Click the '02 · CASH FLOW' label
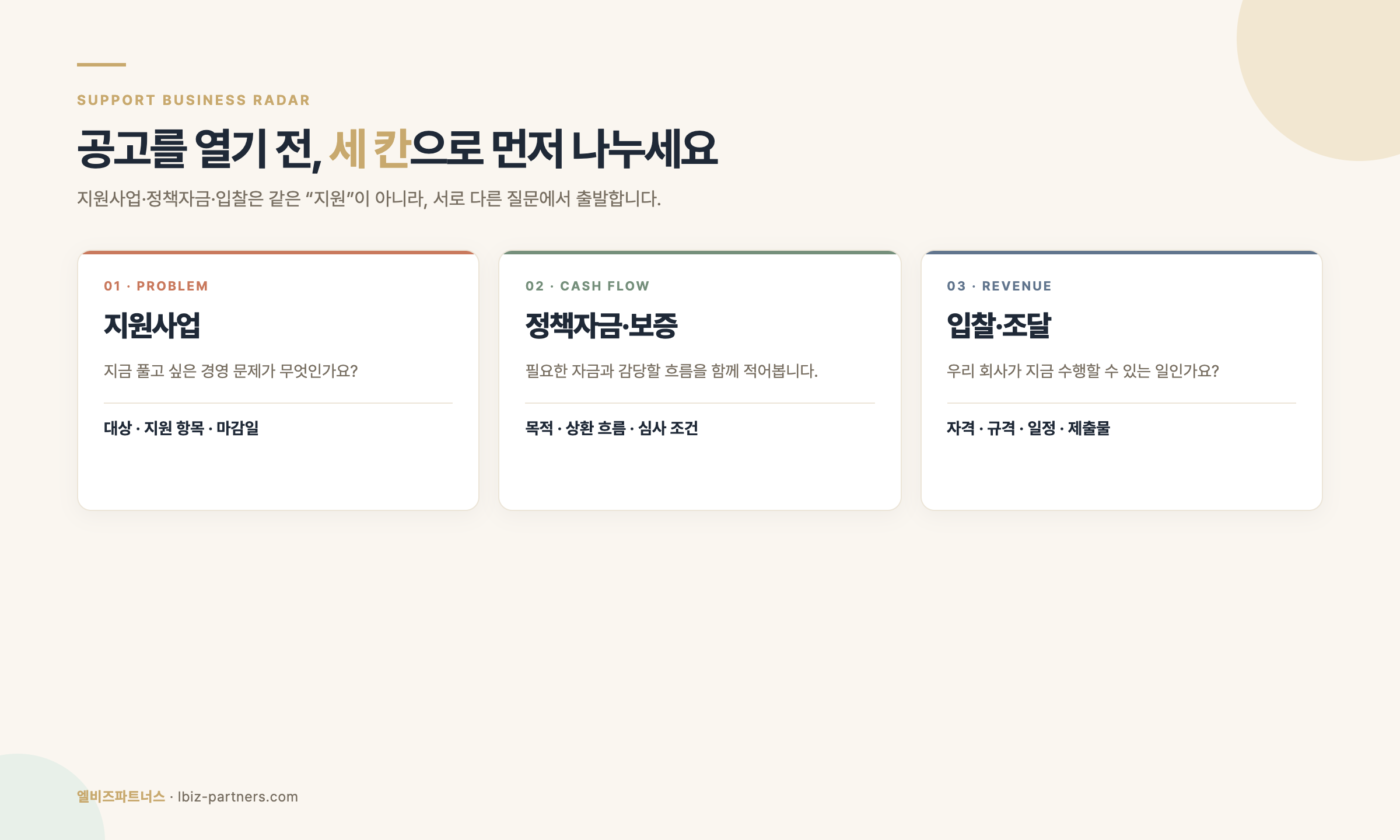1400x840 pixels. tap(587, 286)
